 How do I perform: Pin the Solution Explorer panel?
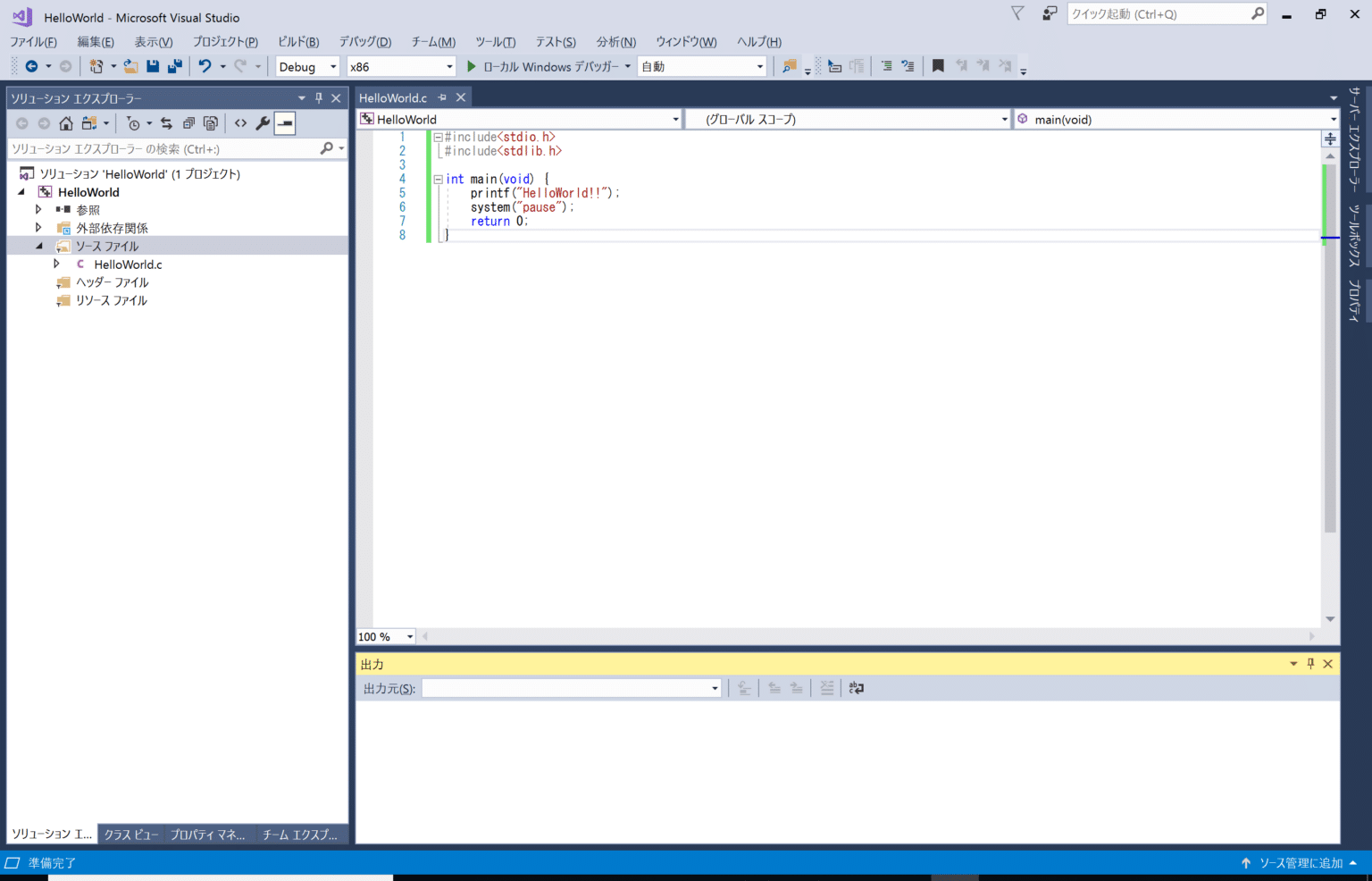point(319,97)
